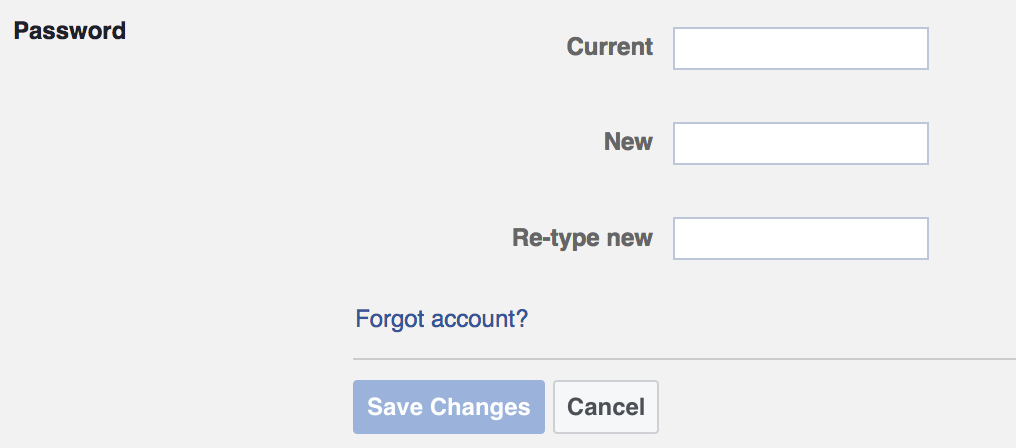
Task: Place cursor in the middle password box
Action: coord(800,144)
